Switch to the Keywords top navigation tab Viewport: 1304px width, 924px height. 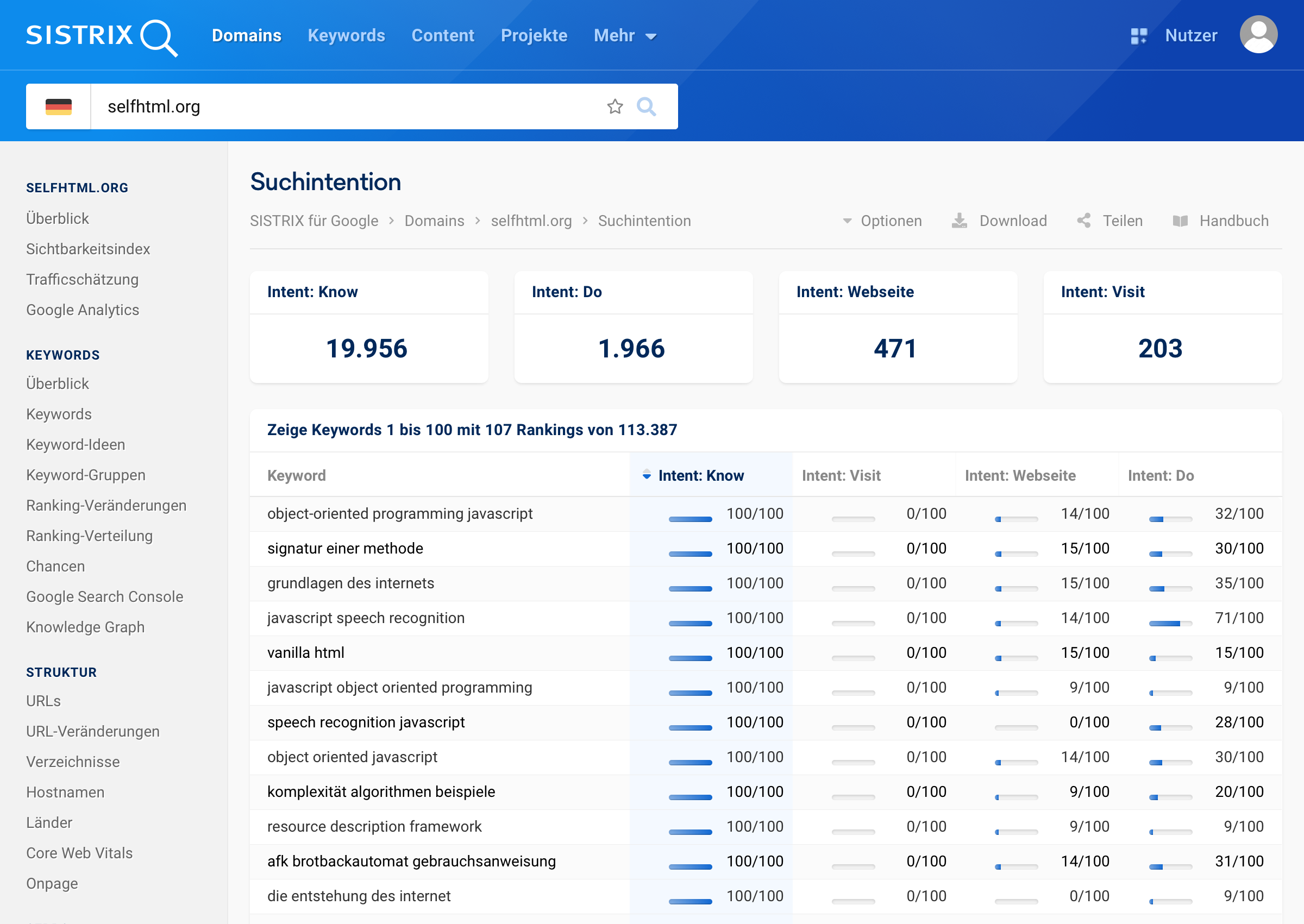pos(346,36)
